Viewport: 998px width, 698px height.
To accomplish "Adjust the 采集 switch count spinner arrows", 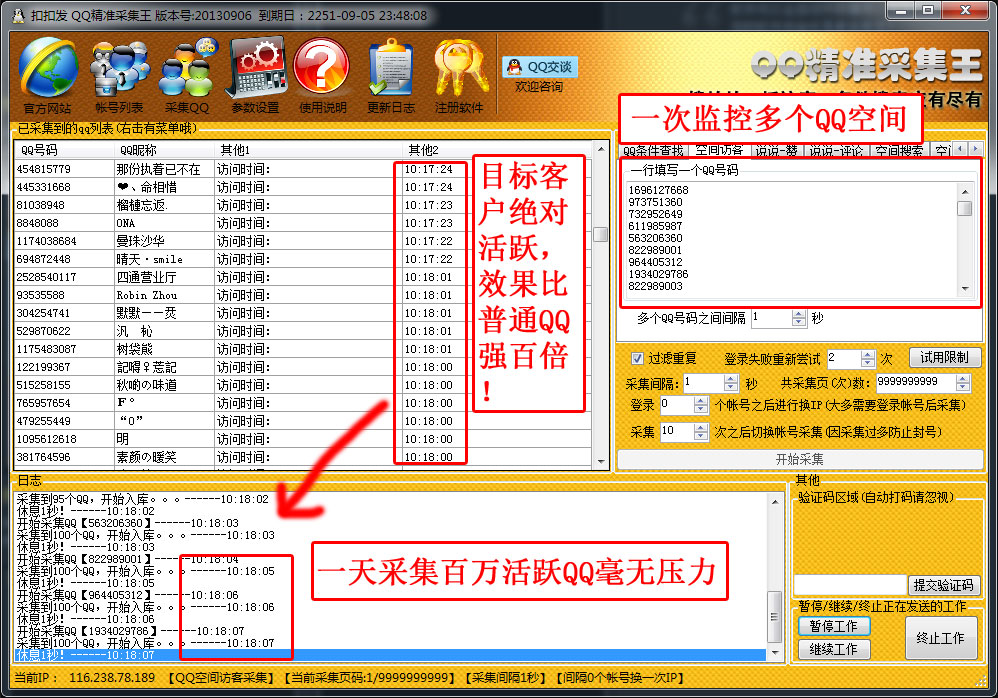I will point(701,432).
